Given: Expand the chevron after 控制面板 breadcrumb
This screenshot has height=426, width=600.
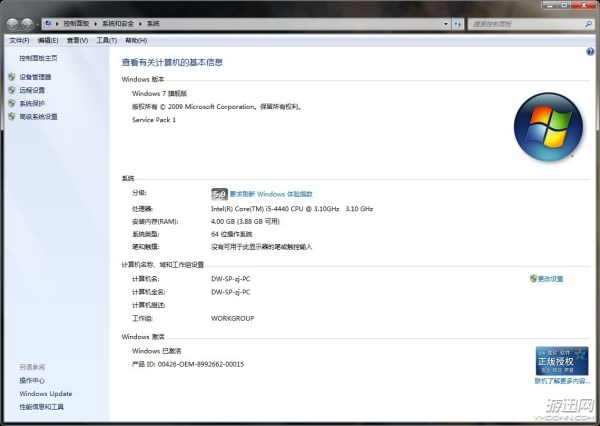Looking at the screenshot, I should point(96,24).
